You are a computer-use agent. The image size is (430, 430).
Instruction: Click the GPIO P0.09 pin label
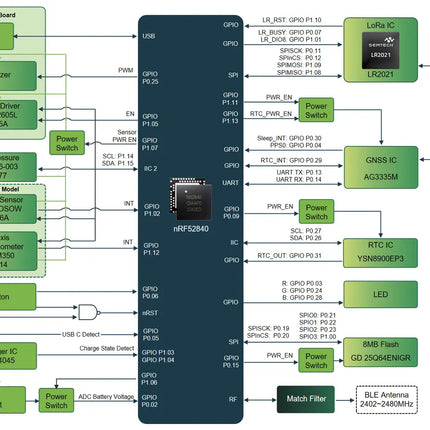click(231, 213)
